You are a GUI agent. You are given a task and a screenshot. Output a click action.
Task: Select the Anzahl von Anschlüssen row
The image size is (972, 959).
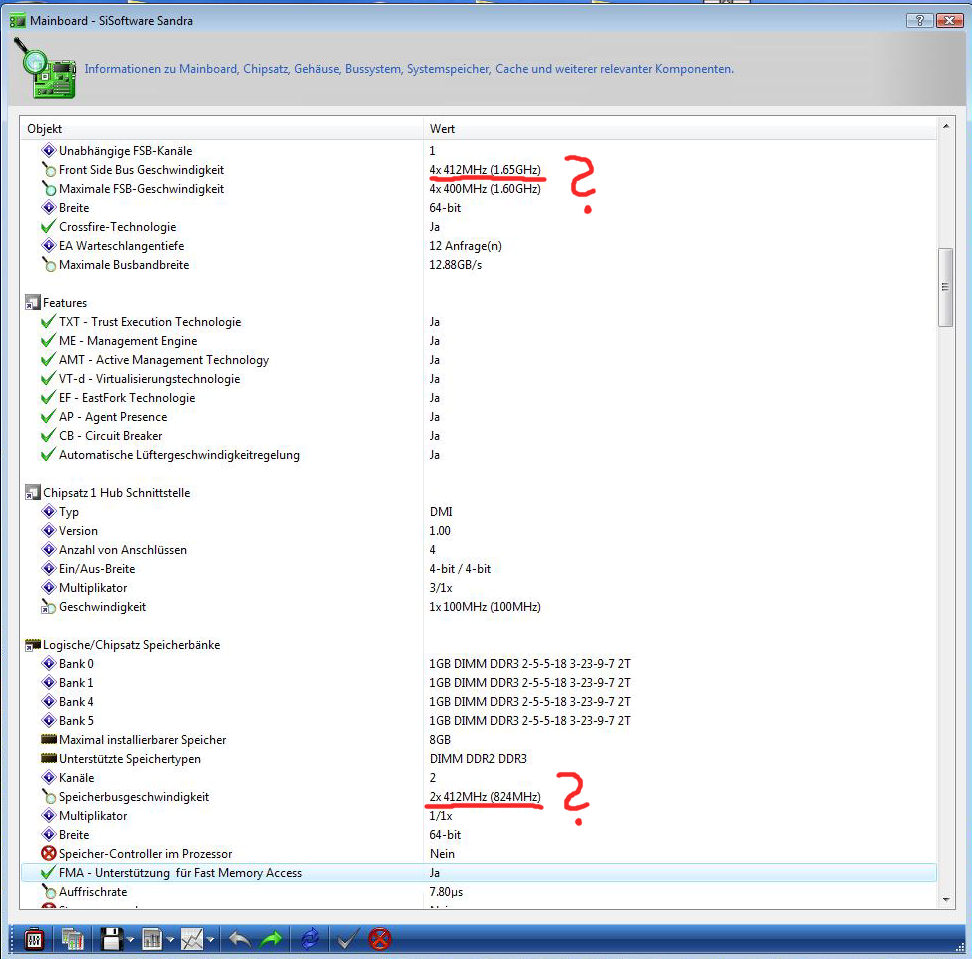[479, 550]
